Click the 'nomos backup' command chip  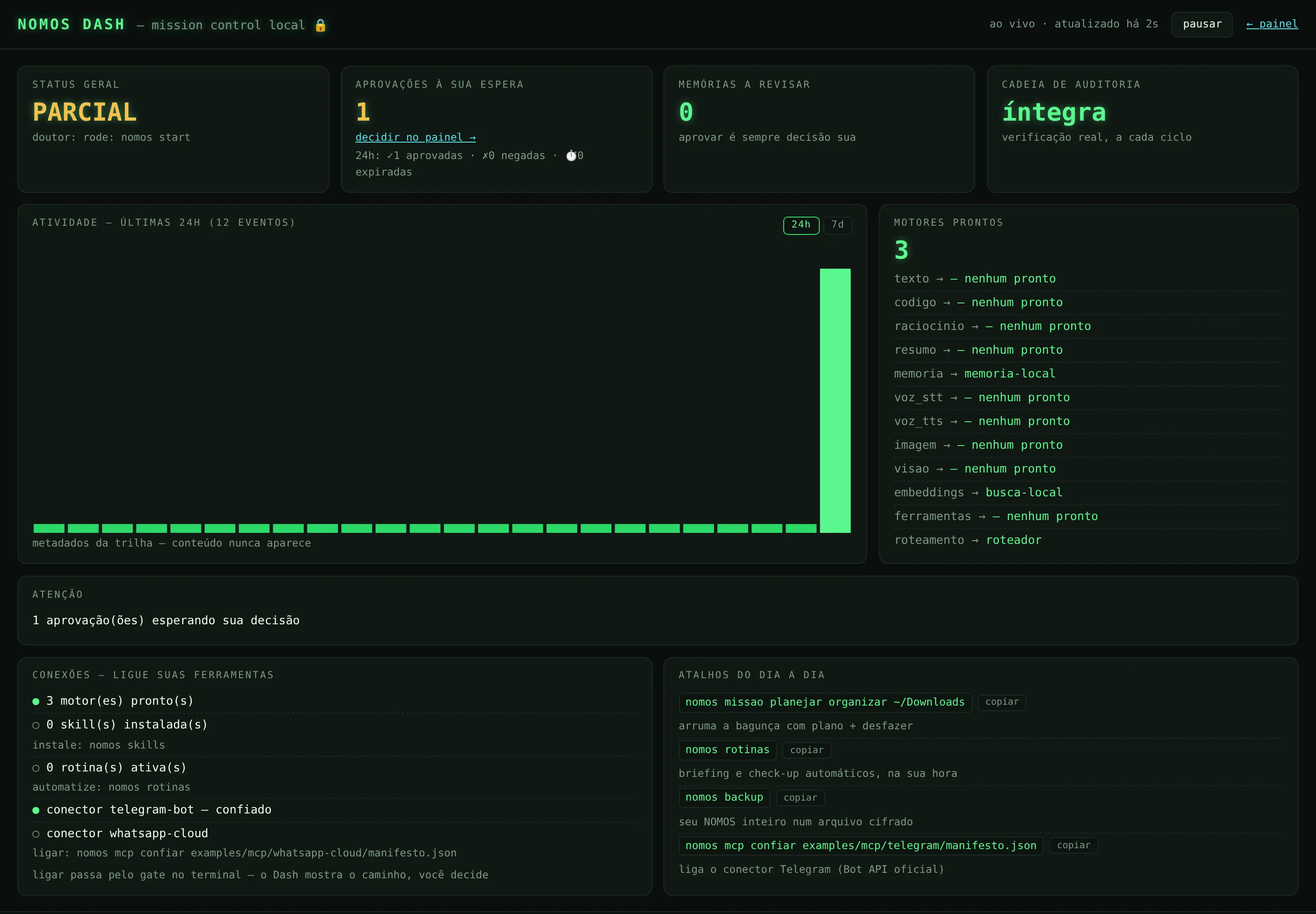(724, 797)
